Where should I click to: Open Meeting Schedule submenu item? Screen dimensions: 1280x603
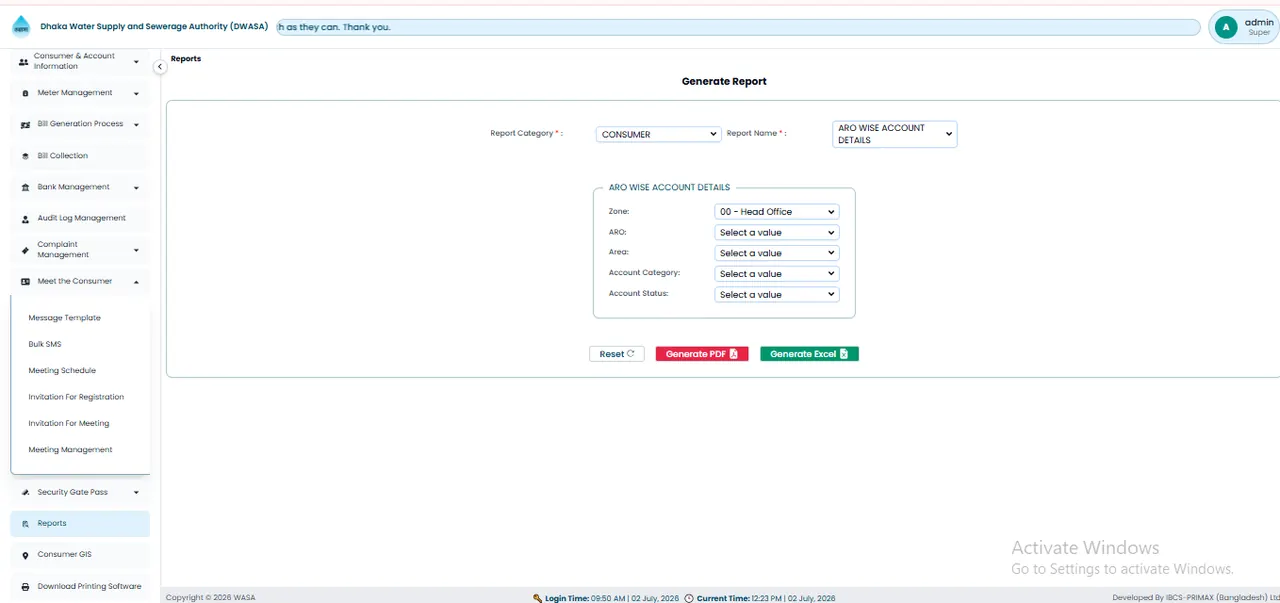[x=62, y=371]
